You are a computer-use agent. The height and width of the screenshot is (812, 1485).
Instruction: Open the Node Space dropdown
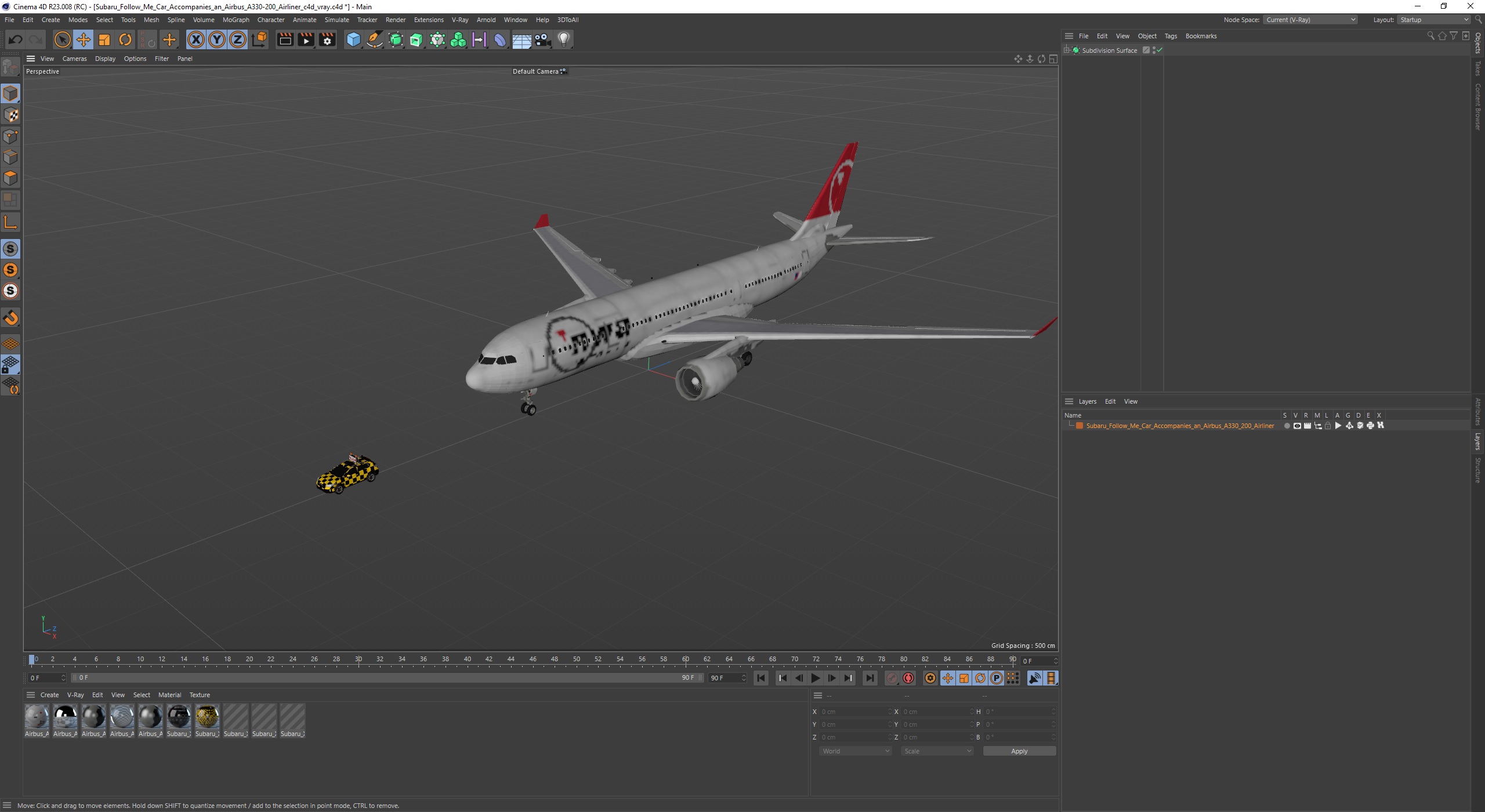[1310, 20]
